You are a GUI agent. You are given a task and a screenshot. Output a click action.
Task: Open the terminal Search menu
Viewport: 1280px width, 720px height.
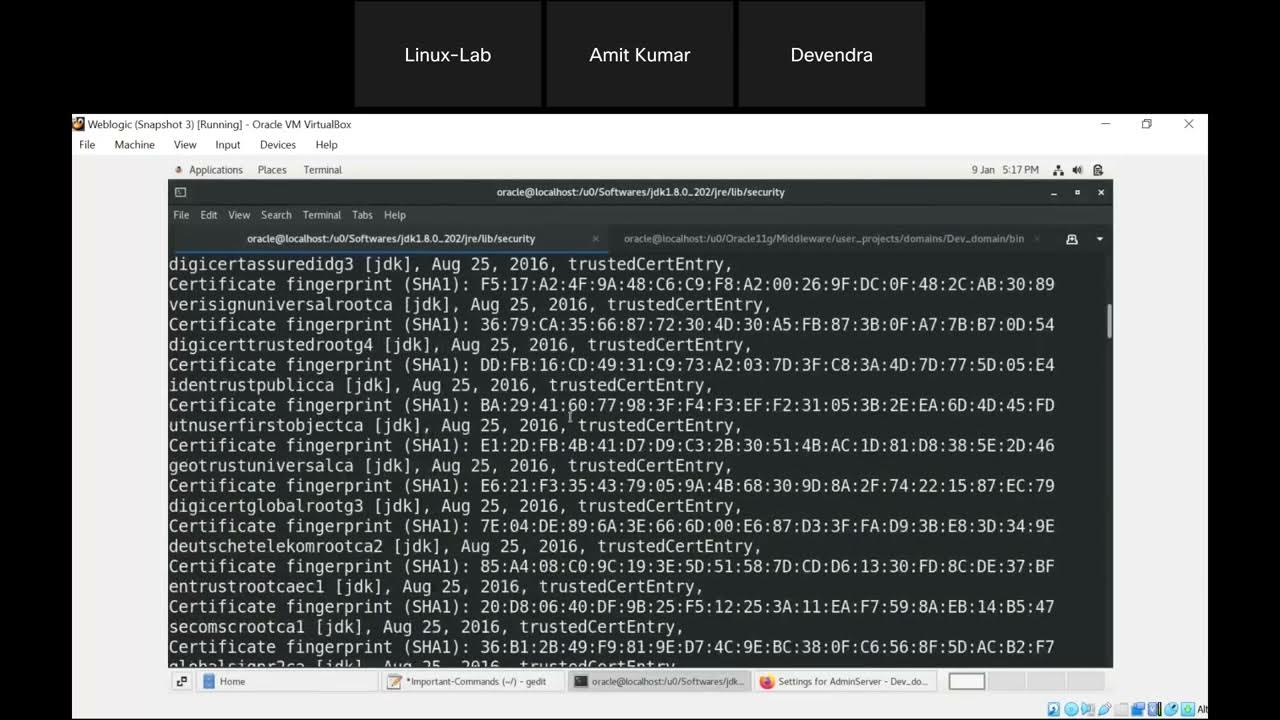pyautogui.click(x=276, y=215)
